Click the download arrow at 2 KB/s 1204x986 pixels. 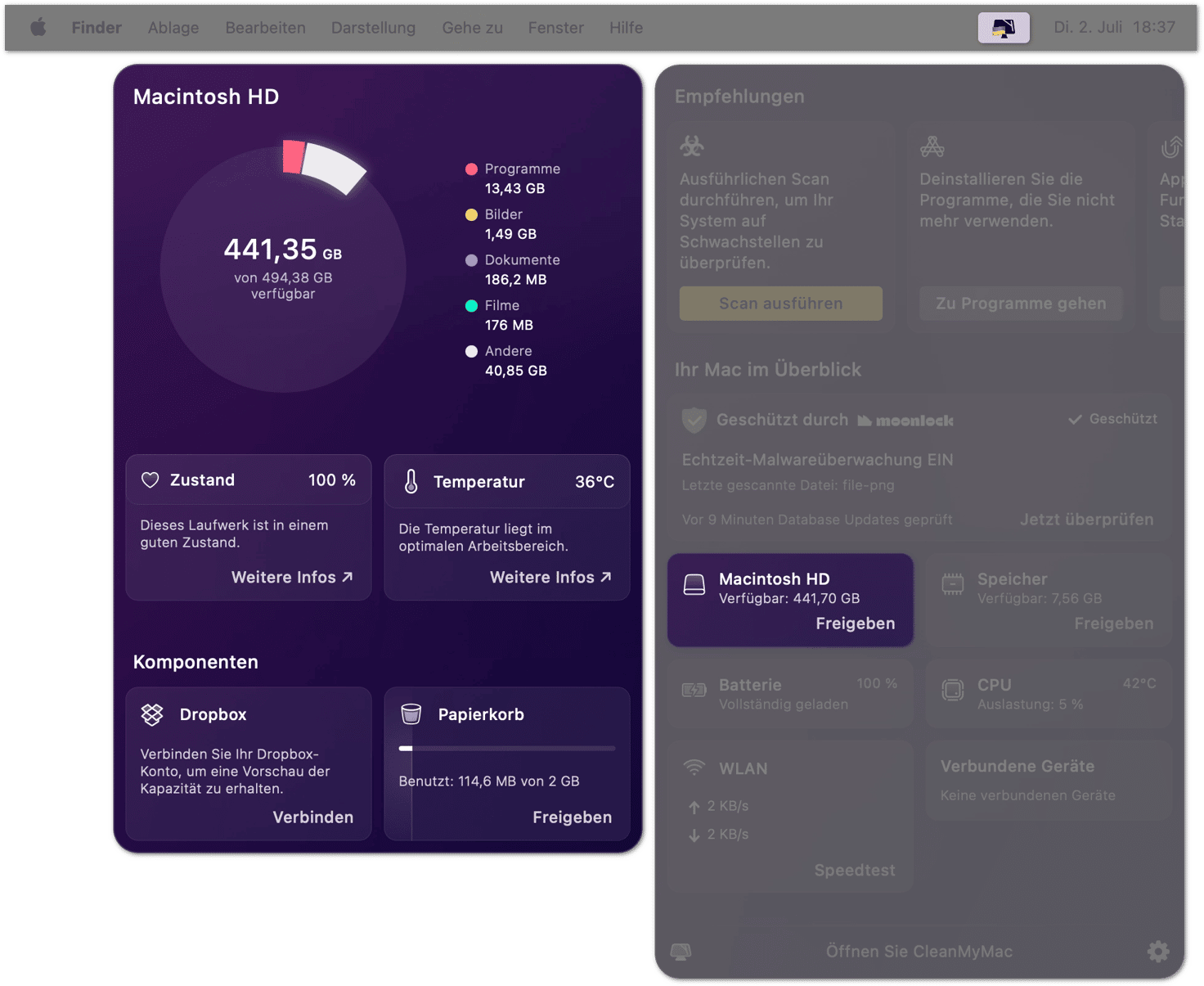tap(694, 835)
